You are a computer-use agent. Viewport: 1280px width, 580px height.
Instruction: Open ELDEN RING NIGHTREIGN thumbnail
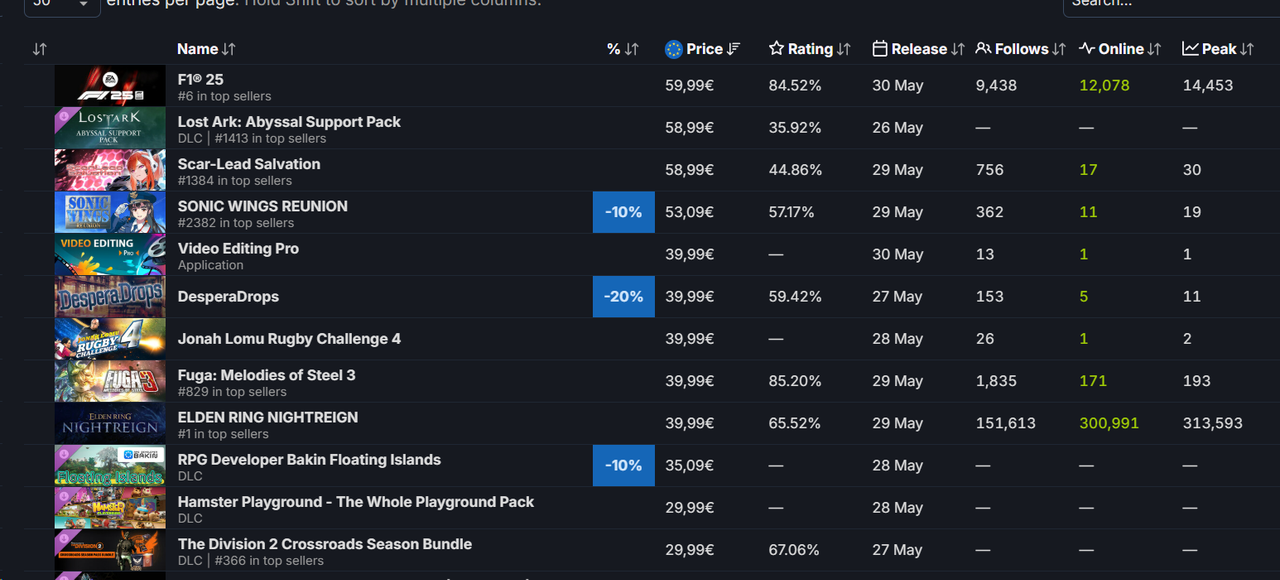(110, 423)
